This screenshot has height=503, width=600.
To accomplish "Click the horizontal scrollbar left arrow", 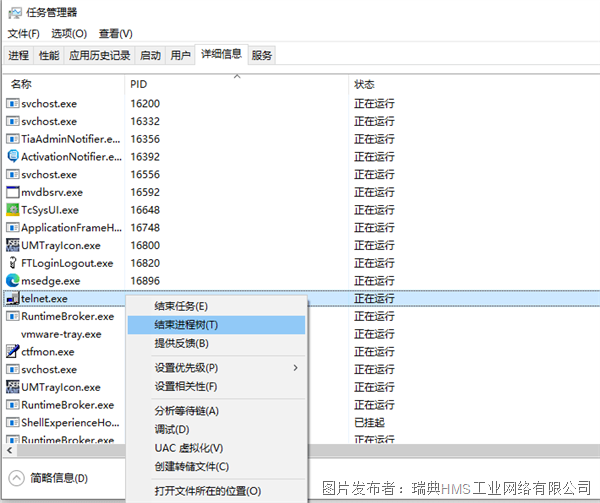I will pos(10,451).
